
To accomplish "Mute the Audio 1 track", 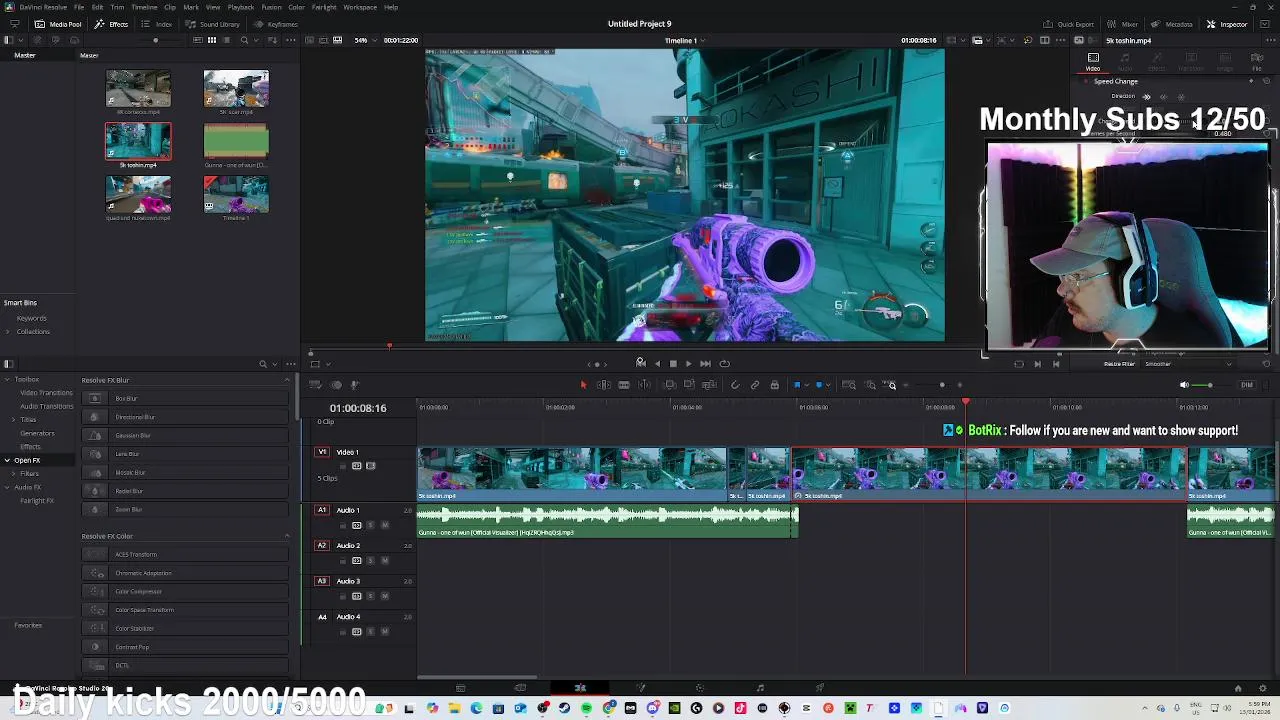I will (385, 525).
